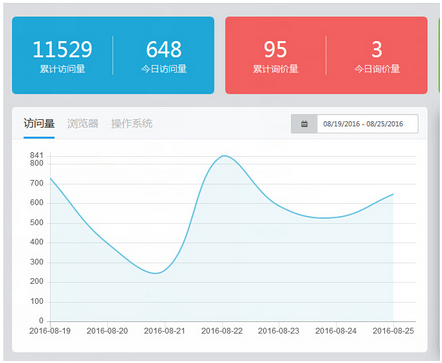Click the 累计询价量 label
This screenshot has width=442, height=363.
(275, 69)
